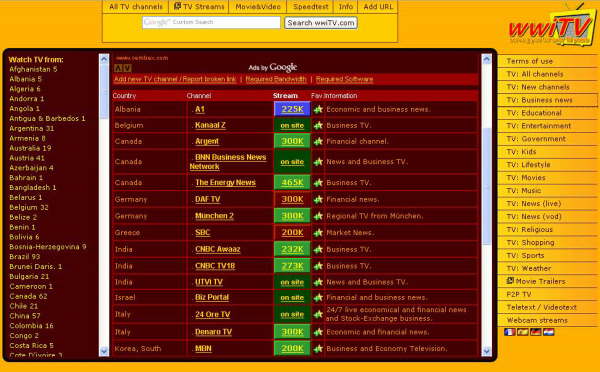This screenshot has width=600, height=372.
Task: Select Canada 62 in country list
Action: click(28, 296)
